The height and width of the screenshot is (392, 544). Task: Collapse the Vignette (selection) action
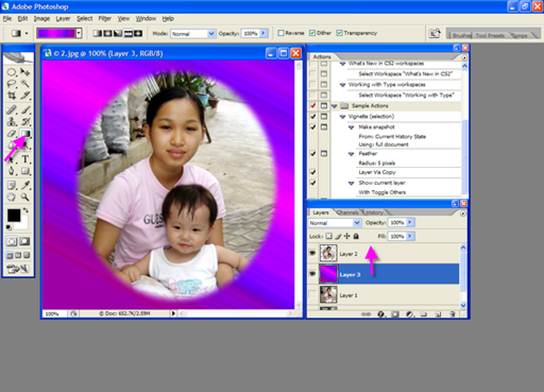click(343, 117)
